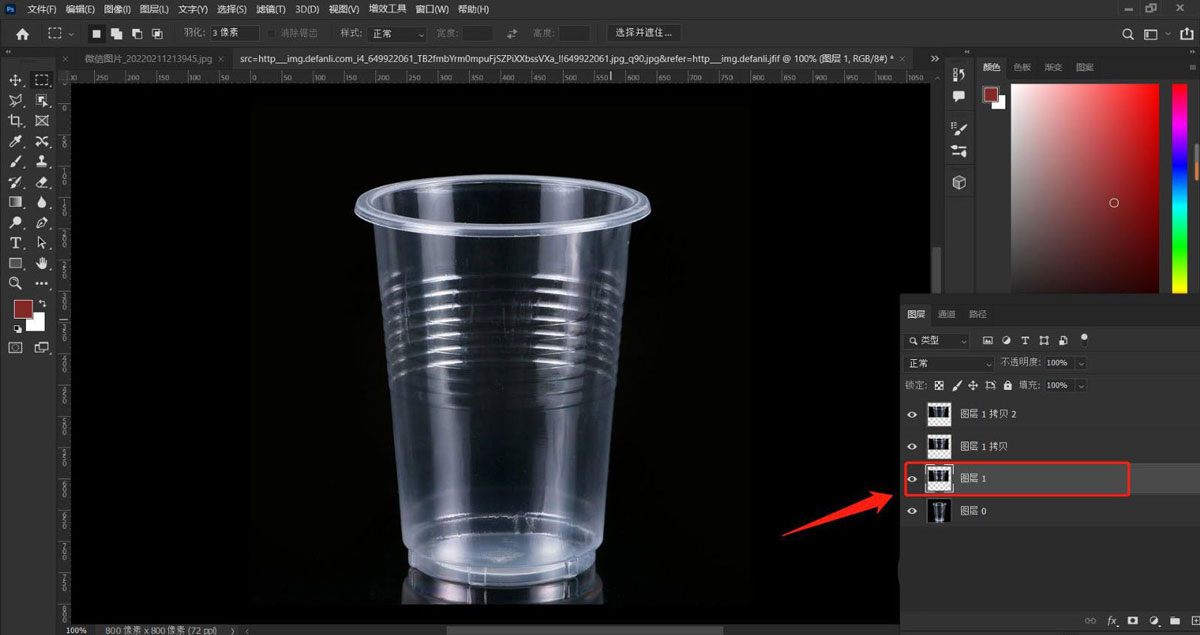The width and height of the screenshot is (1200, 635).
Task: Choose Subtract from Selection mode
Action: click(137, 34)
